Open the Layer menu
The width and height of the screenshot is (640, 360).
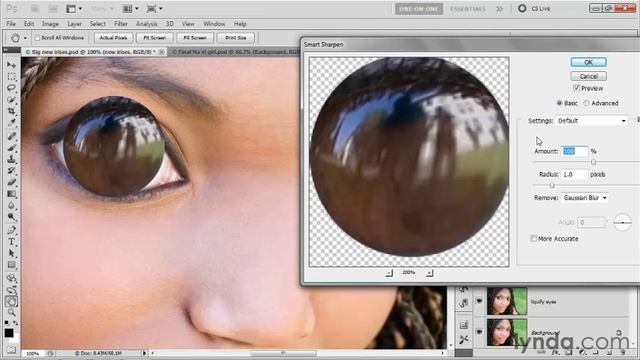(74, 24)
